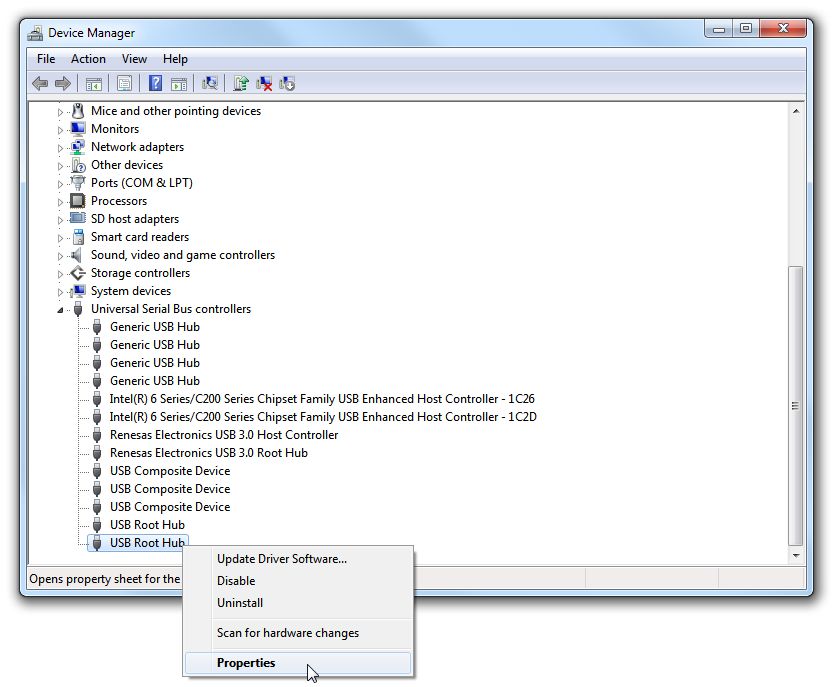
Task: Click the Storage controllers icon
Action: [78, 273]
